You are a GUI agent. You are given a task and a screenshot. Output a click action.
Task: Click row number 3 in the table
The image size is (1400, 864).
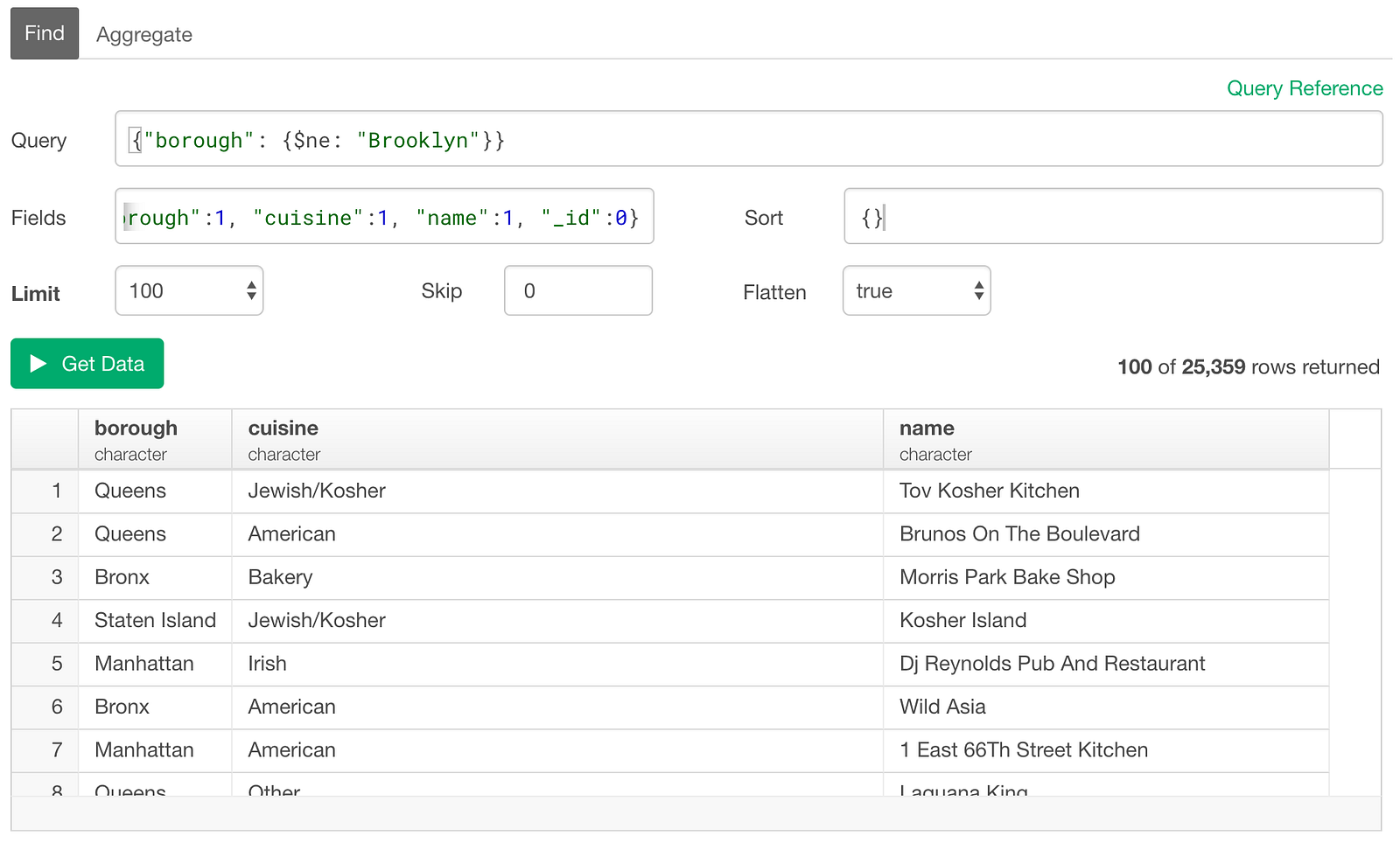coord(57,577)
